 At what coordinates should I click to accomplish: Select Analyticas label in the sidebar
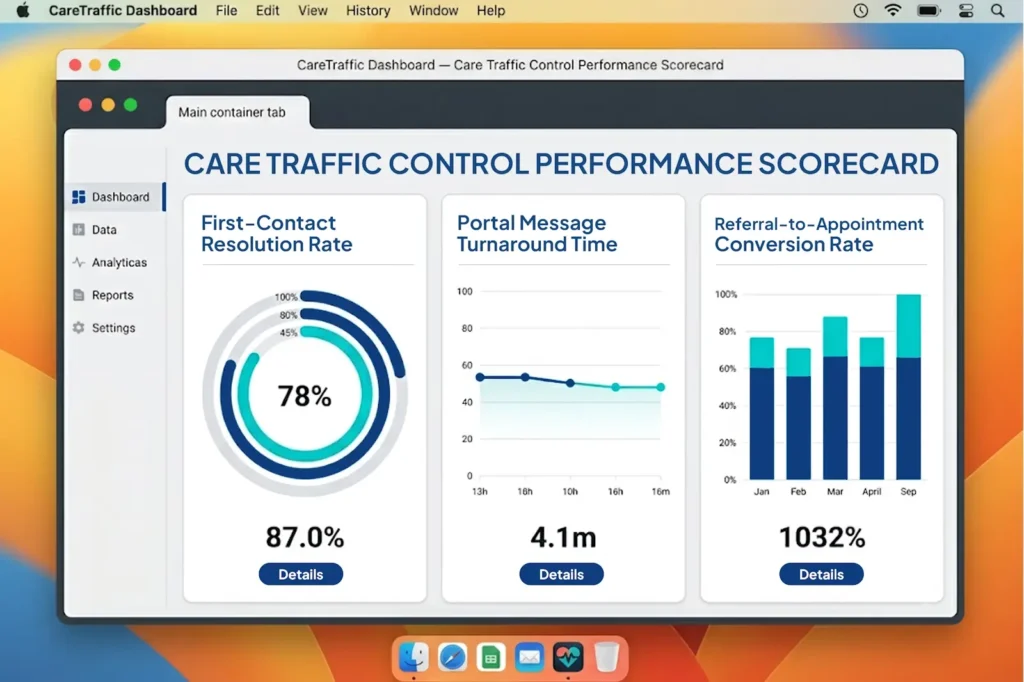pyautogui.click(x=120, y=262)
